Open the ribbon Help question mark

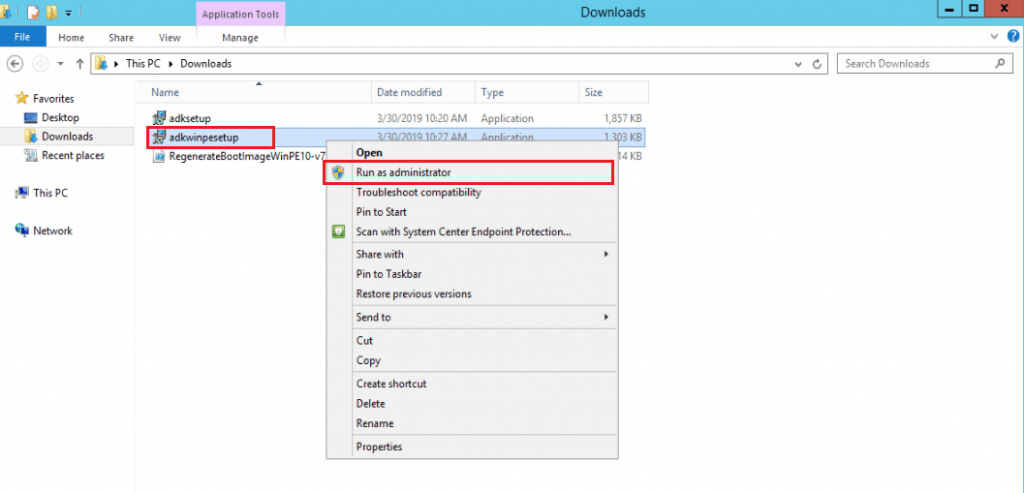point(1013,37)
